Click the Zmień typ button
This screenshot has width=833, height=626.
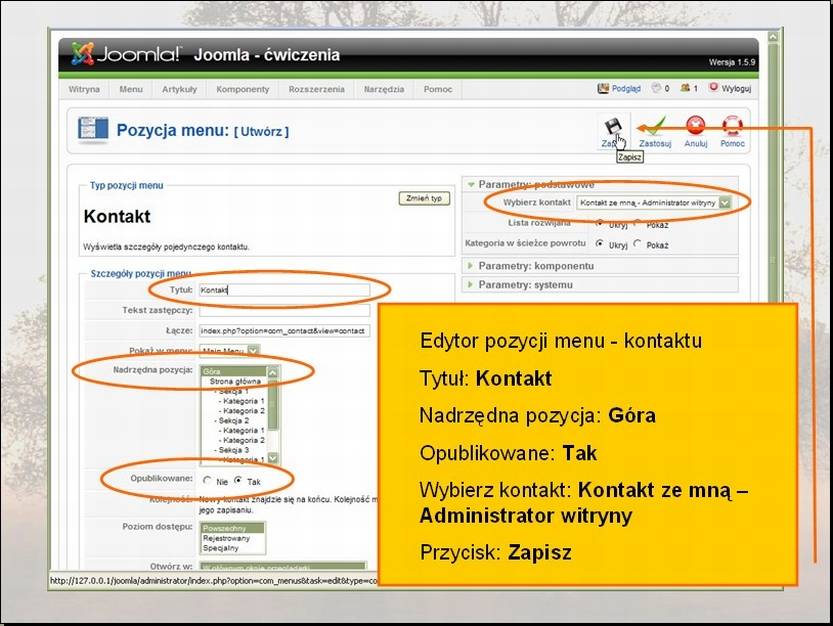(424, 198)
